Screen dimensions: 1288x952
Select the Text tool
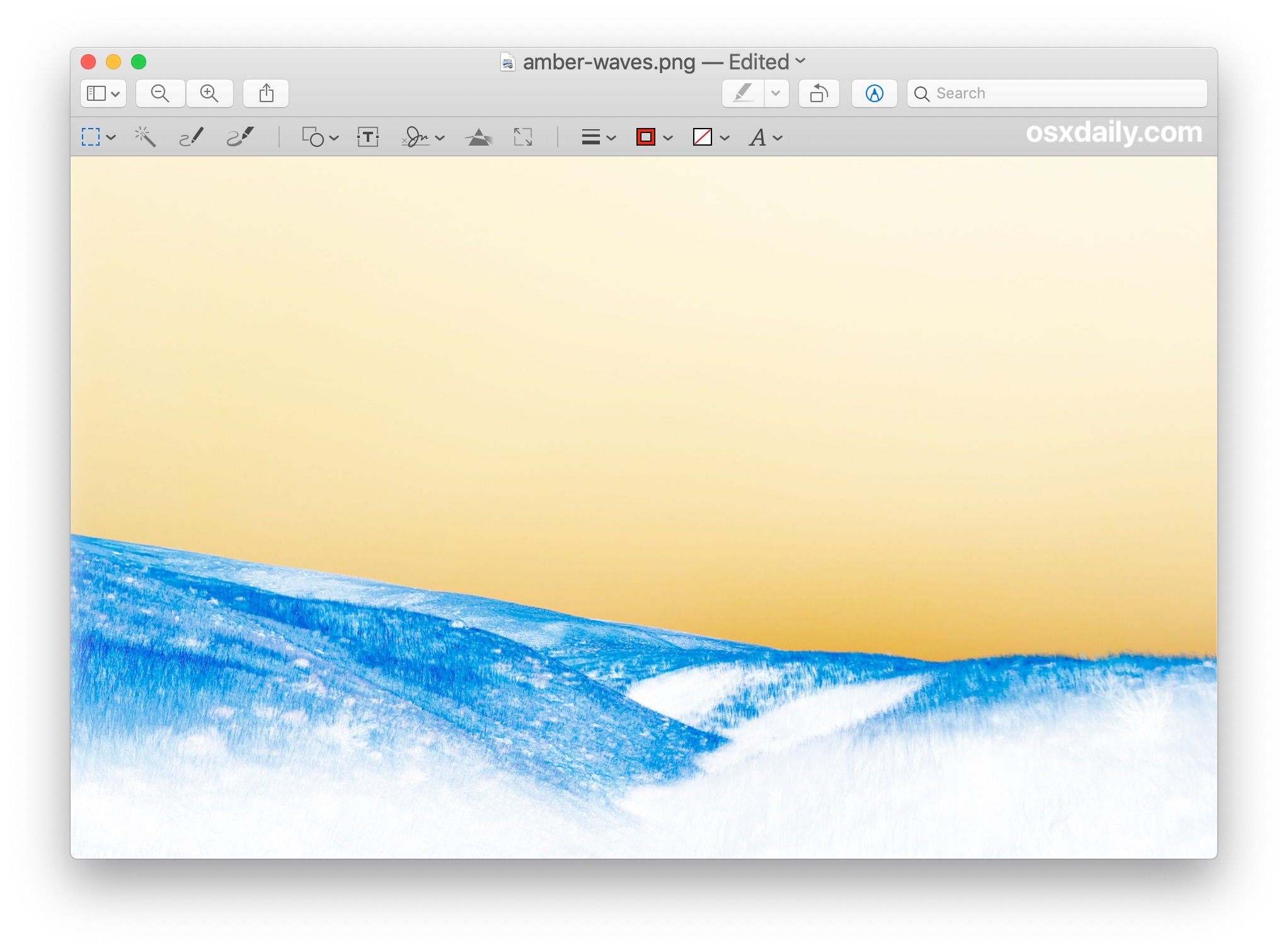tap(368, 136)
